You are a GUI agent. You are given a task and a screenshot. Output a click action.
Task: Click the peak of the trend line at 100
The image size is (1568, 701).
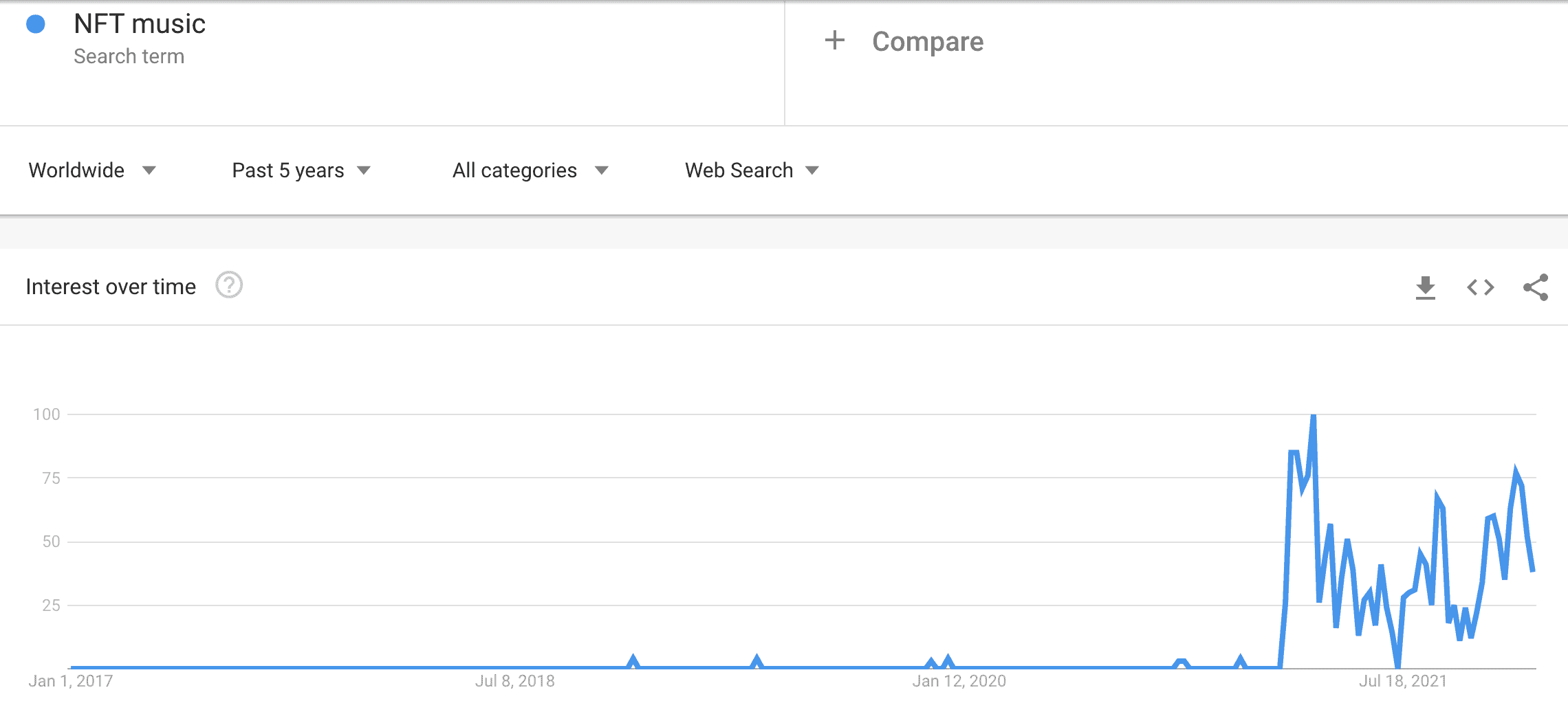click(x=1312, y=414)
